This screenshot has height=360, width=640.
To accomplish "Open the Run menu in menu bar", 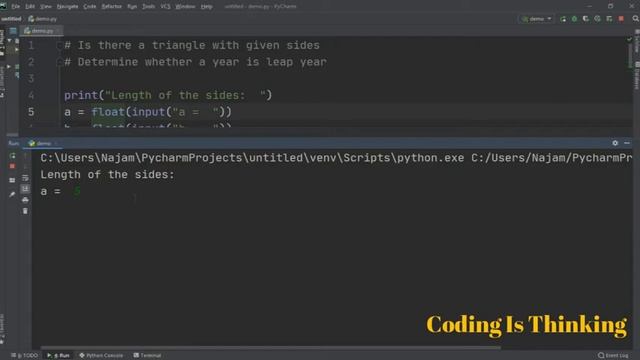I will (132, 7).
